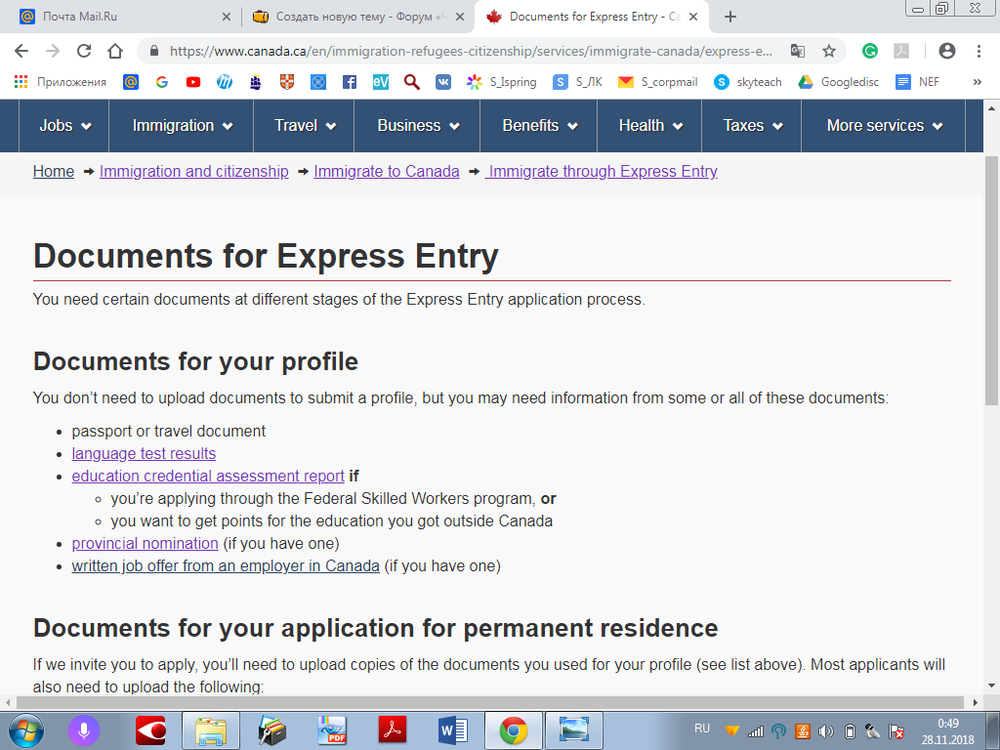Open the VK bookmark icon
1000x750 pixels.
442,82
